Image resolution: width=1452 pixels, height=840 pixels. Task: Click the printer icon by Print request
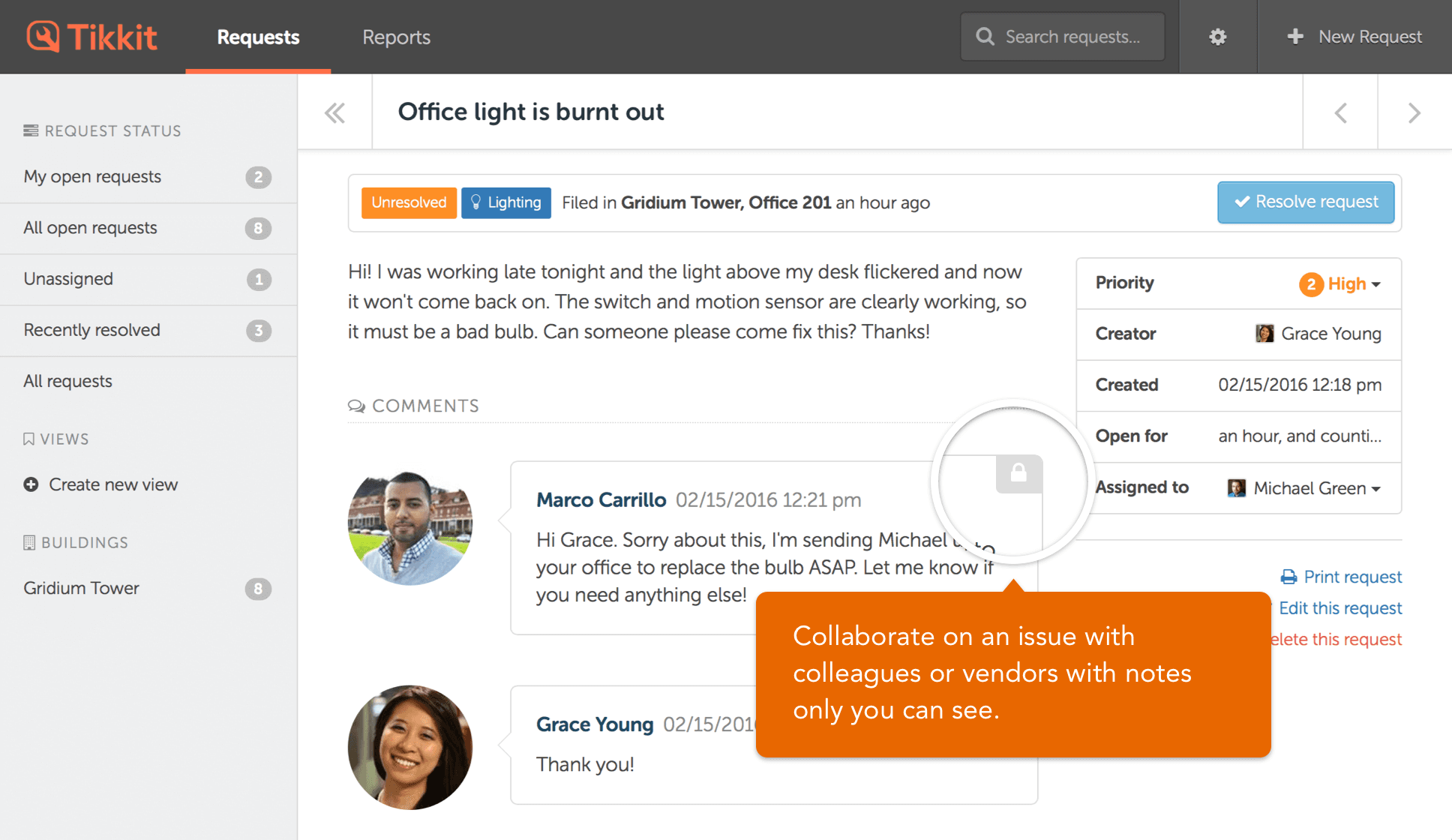click(1288, 577)
